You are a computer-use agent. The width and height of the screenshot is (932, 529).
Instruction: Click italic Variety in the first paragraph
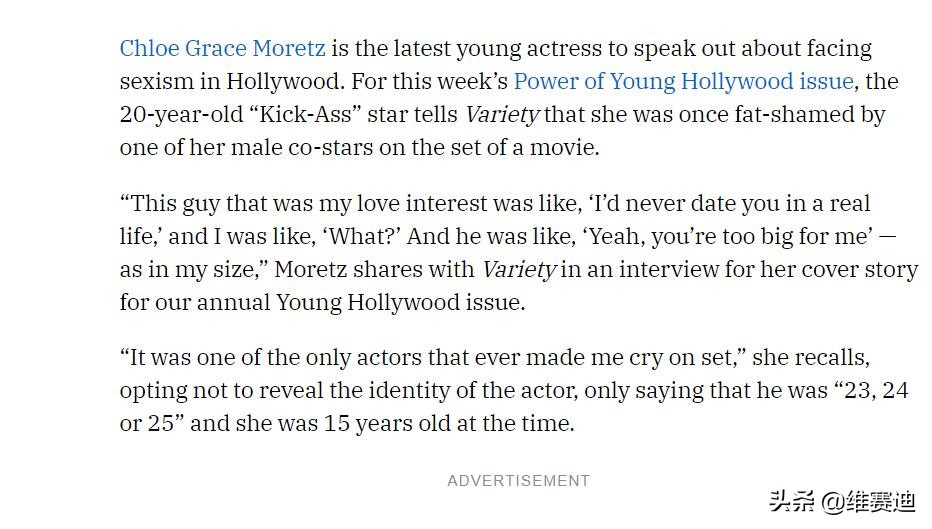[501, 114]
